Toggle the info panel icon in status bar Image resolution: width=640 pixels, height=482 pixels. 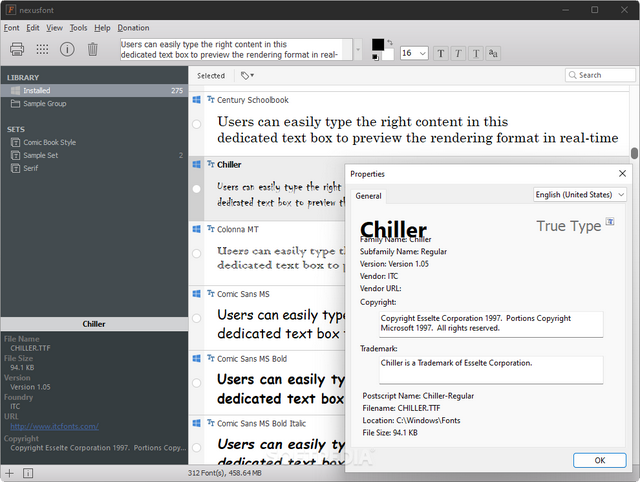click(x=28, y=473)
